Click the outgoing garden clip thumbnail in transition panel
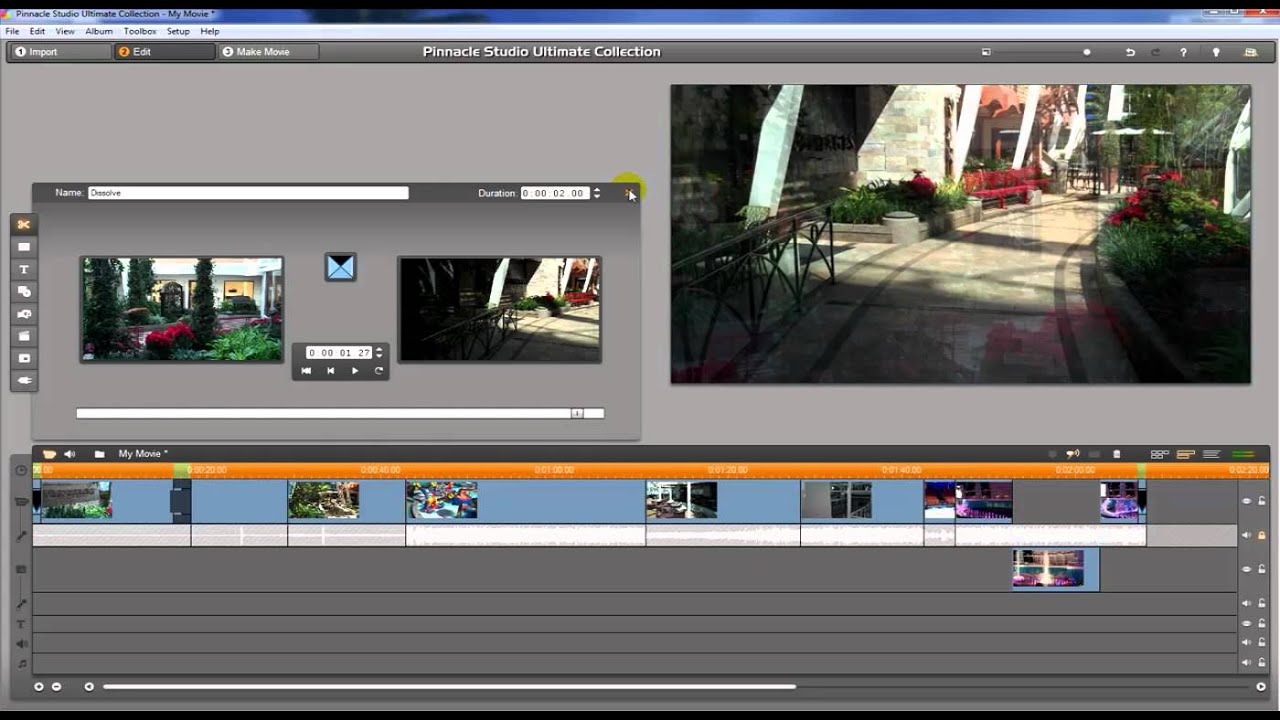1280x720 pixels. [182, 309]
